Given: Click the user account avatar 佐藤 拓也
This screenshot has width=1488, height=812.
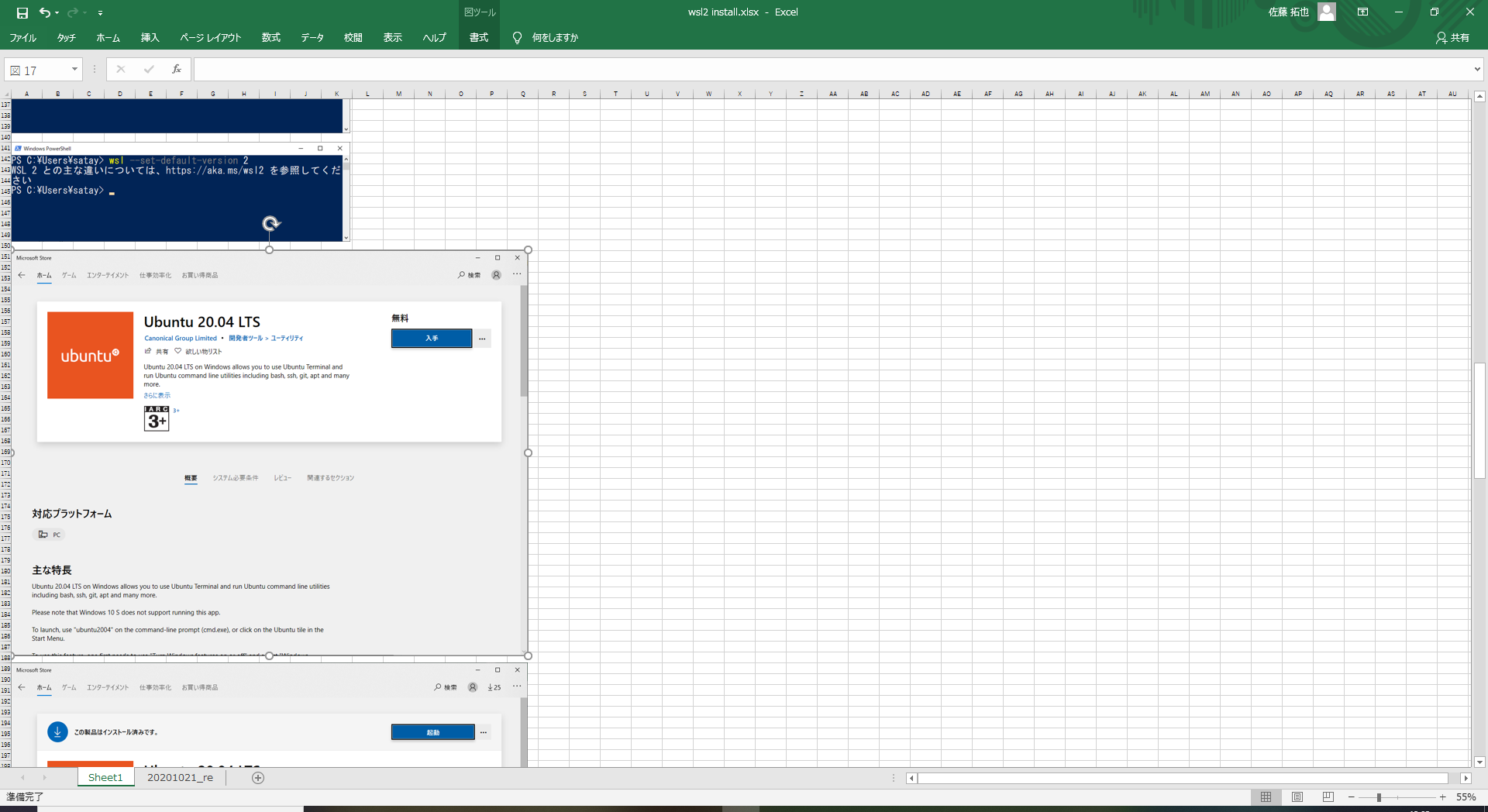Looking at the screenshot, I should pos(1327,12).
